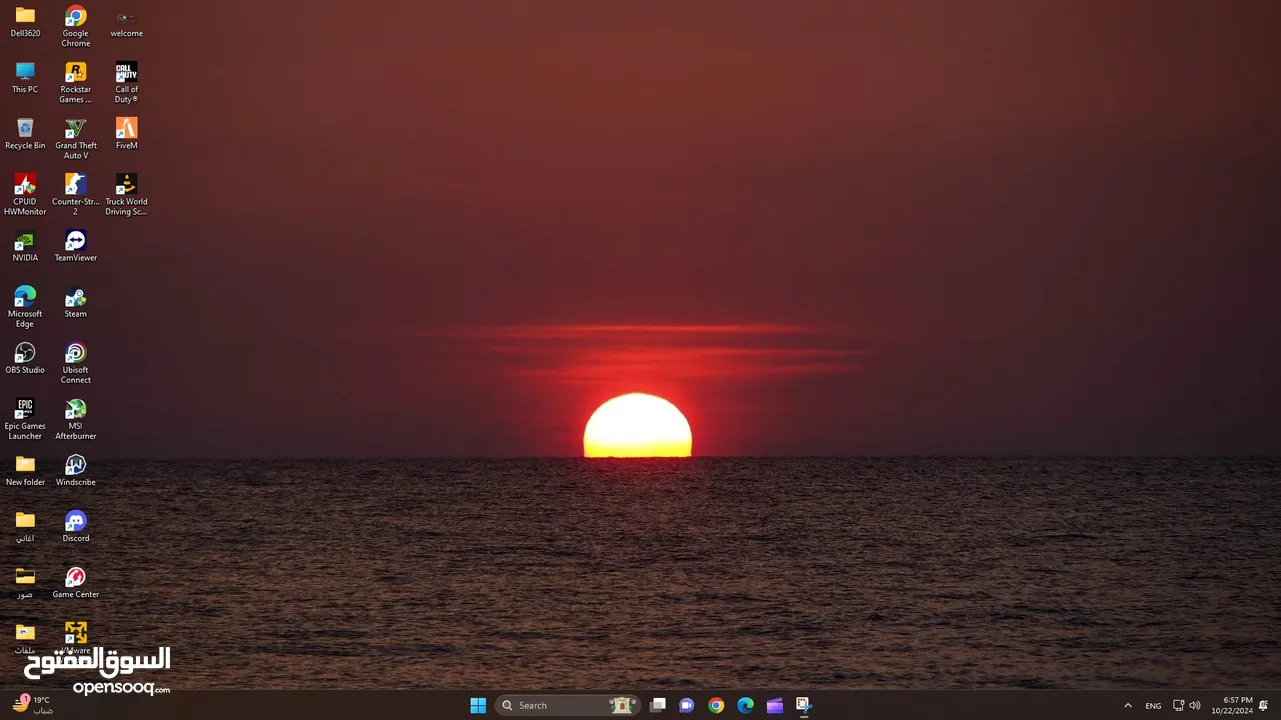
Task: Select the Game Center shortcut
Action: pyautogui.click(x=76, y=582)
